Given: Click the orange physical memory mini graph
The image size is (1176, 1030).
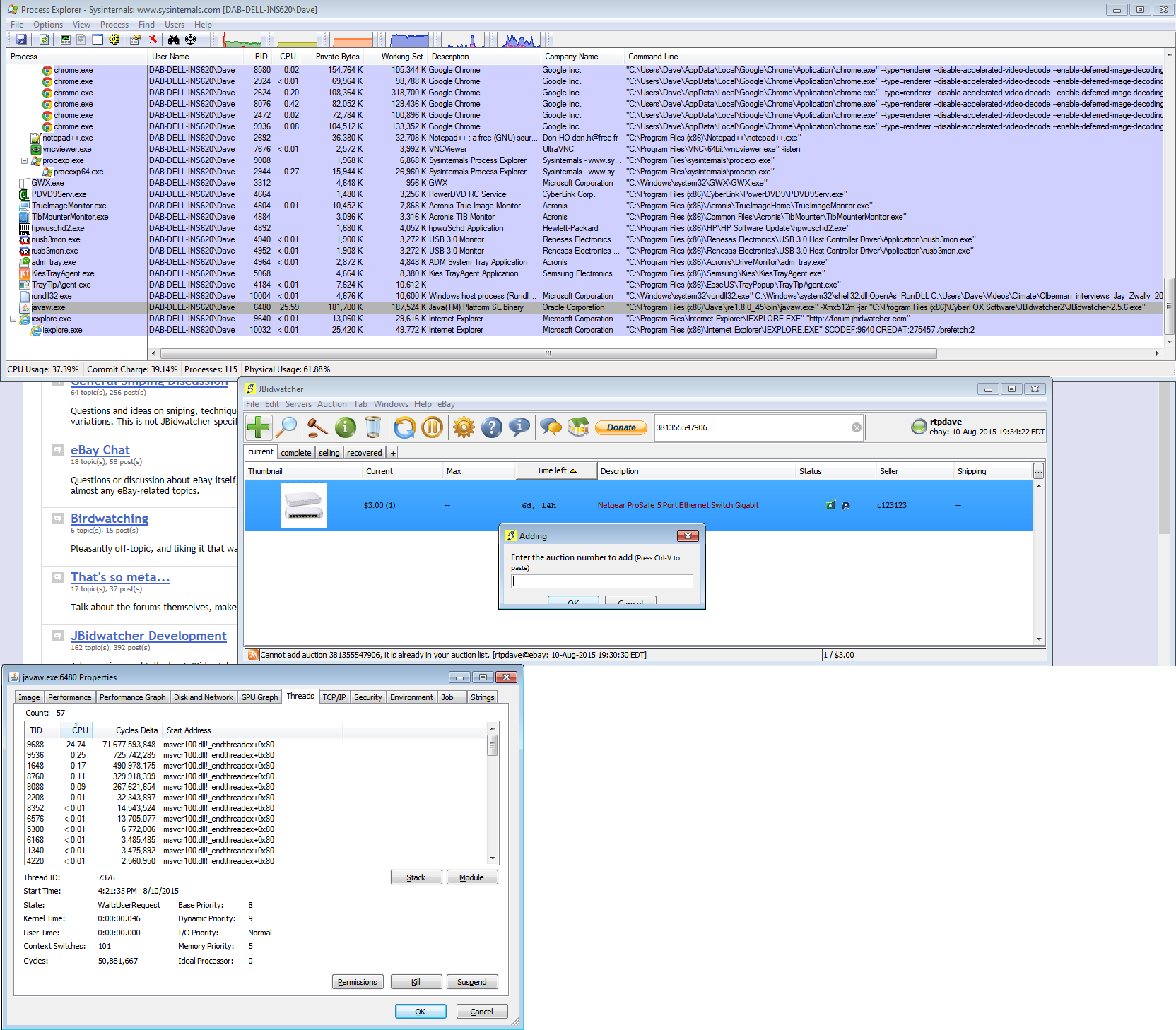Looking at the screenshot, I should [352, 40].
